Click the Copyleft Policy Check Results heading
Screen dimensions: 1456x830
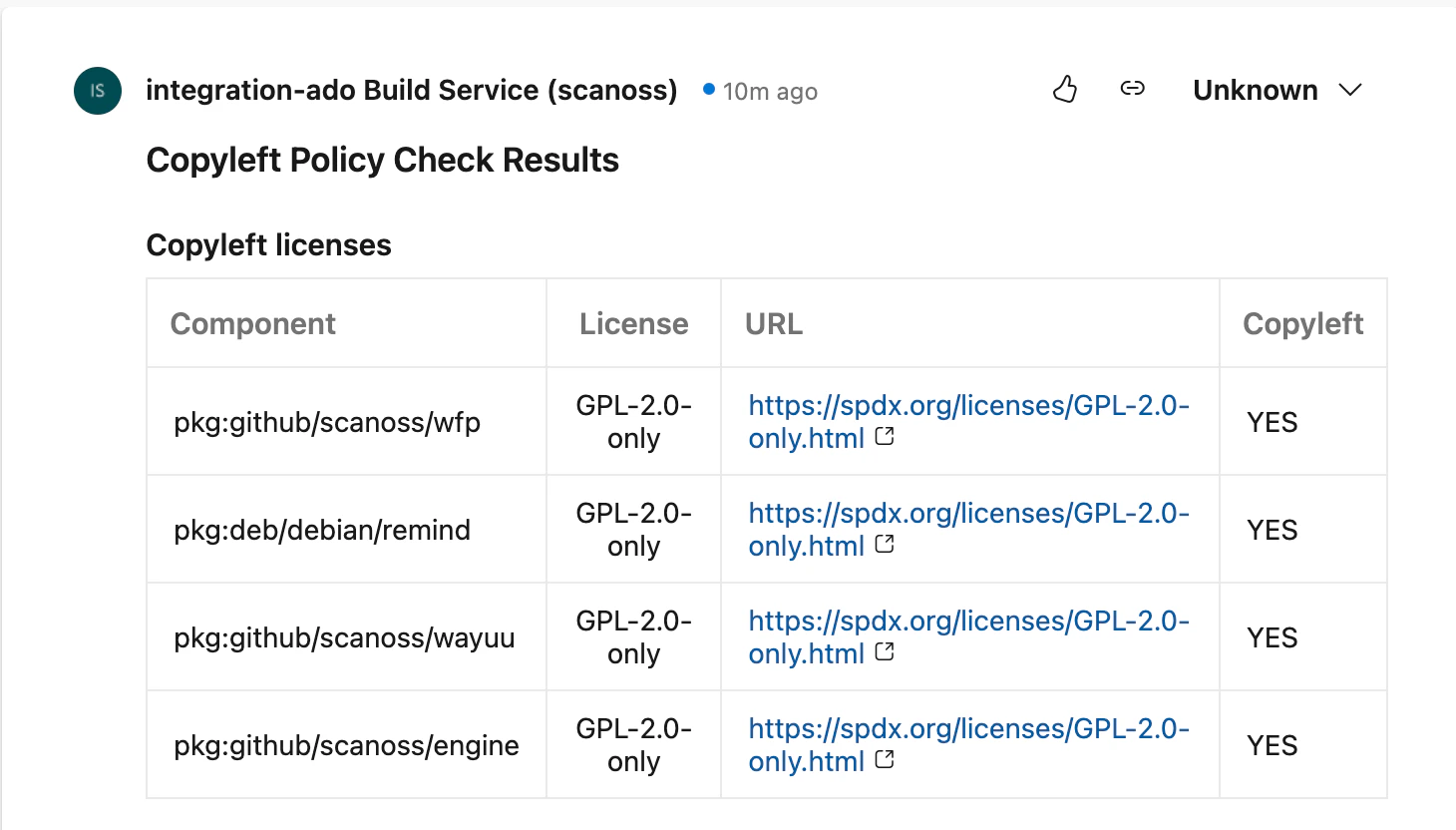(383, 160)
